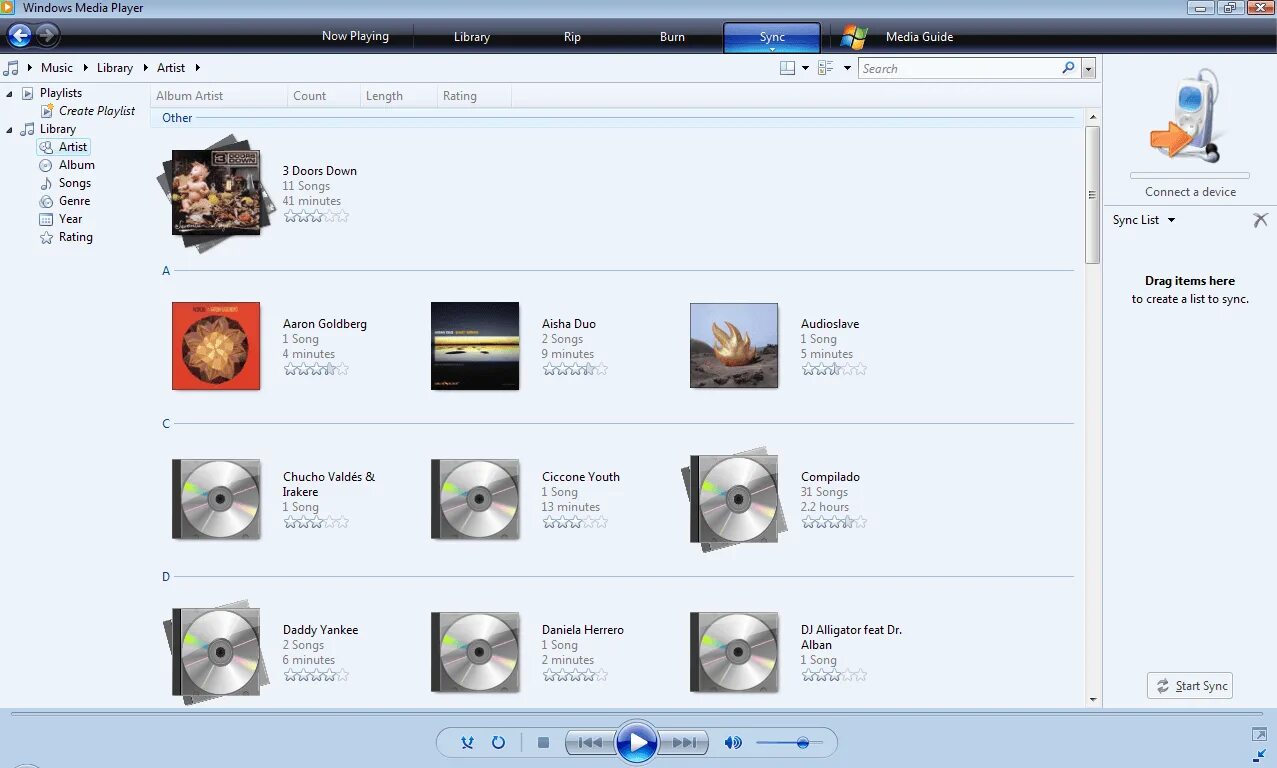The height and width of the screenshot is (768, 1277).
Task: Click the Music breadcrumb link
Action: 56,68
